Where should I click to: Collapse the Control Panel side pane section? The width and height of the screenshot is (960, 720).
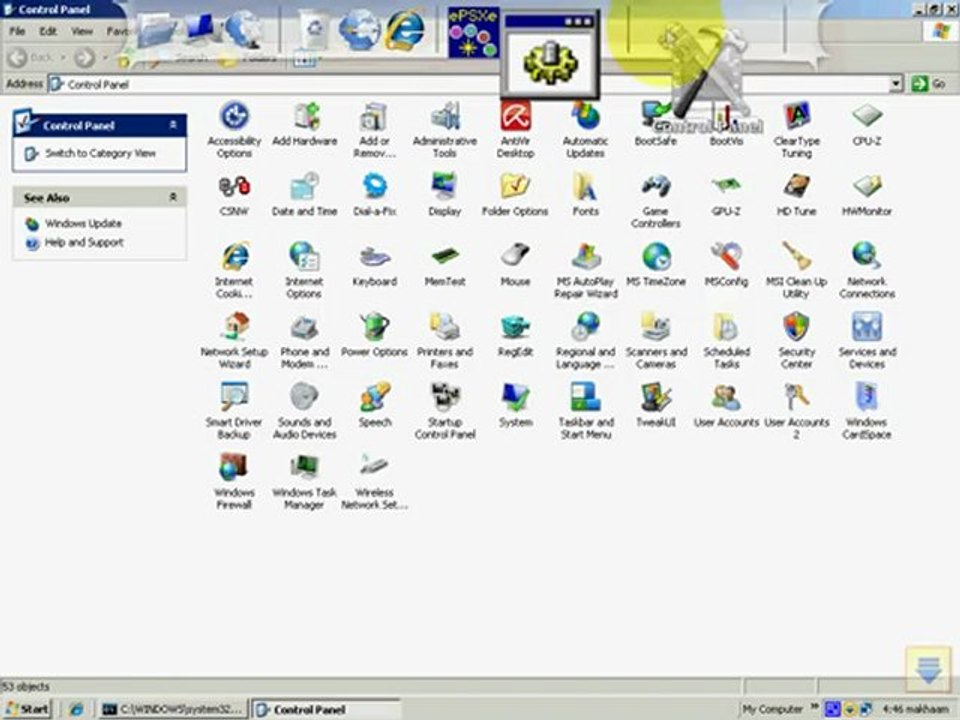173,125
